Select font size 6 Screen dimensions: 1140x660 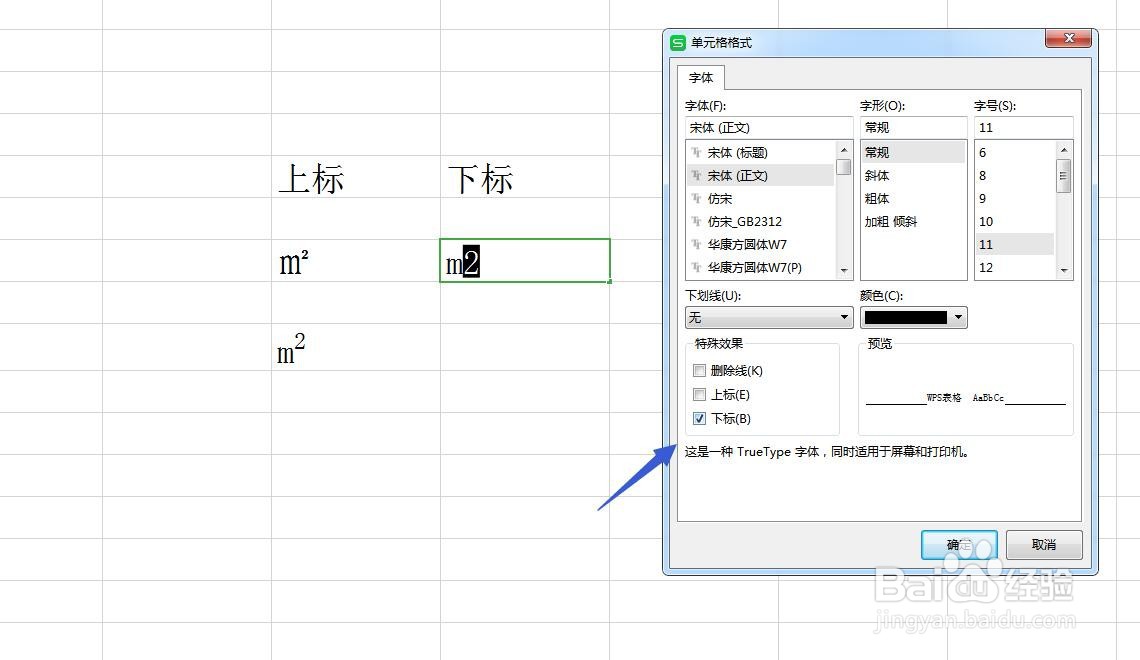point(1015,153)
